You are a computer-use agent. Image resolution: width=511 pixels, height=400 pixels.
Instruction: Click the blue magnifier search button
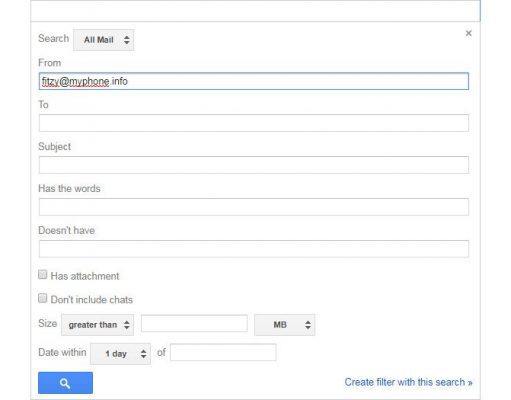(x=65, y=383)
